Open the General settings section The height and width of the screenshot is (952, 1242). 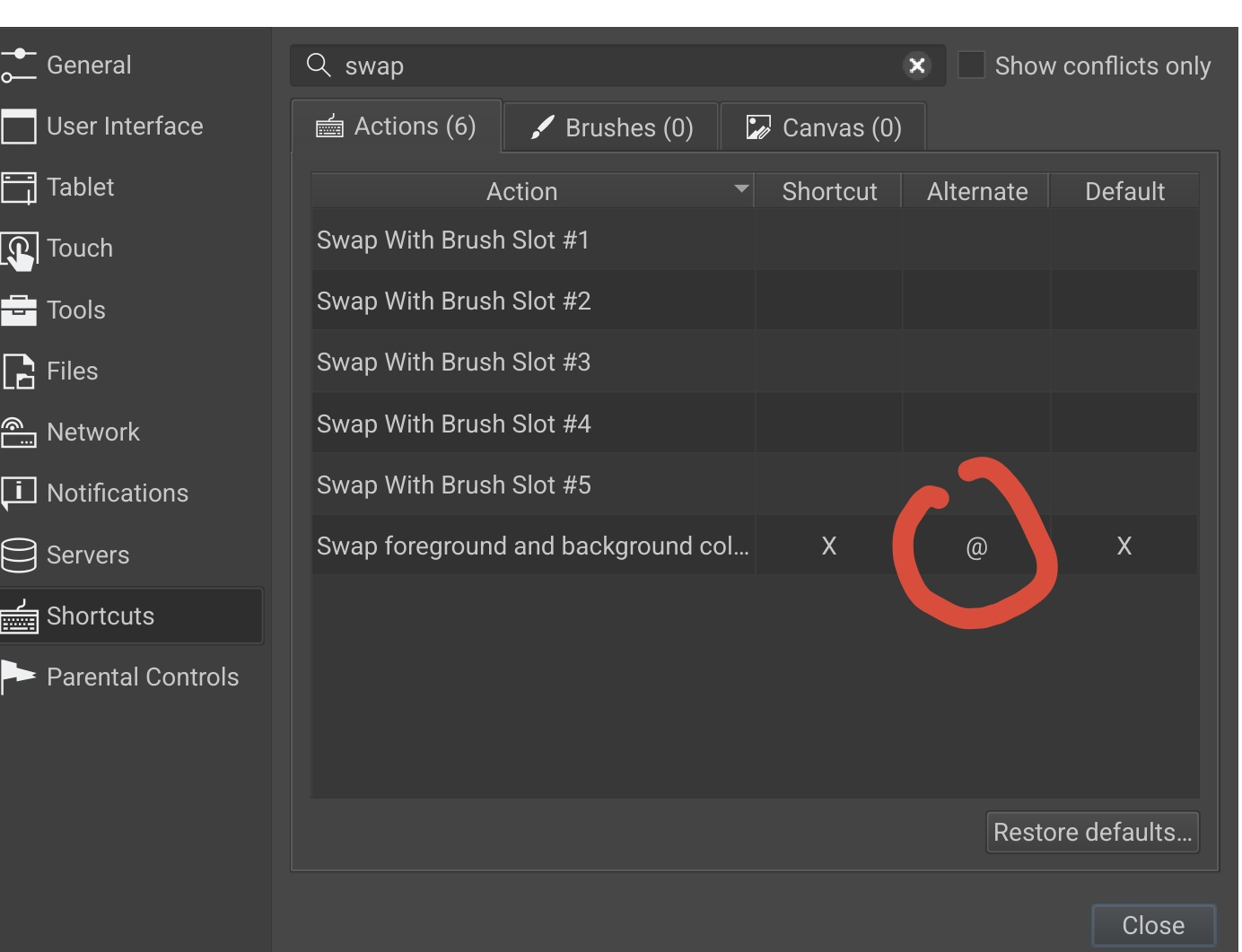click(x=88, y=65)
